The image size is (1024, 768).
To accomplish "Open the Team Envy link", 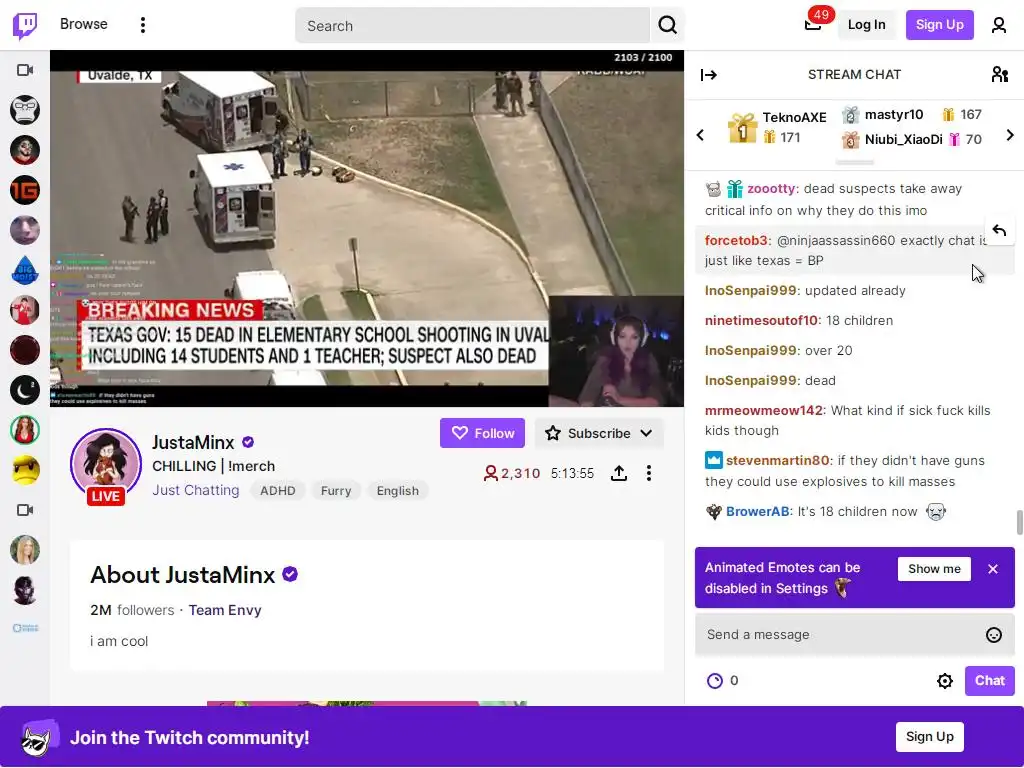I will 225,610.
